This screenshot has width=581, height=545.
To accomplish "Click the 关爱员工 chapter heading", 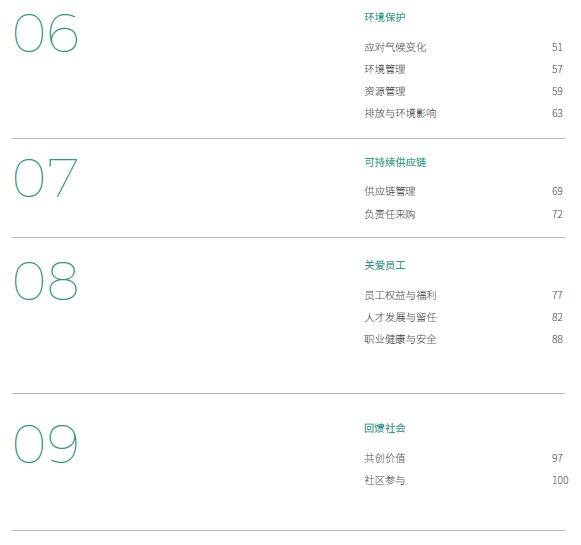I will (385, 265).
